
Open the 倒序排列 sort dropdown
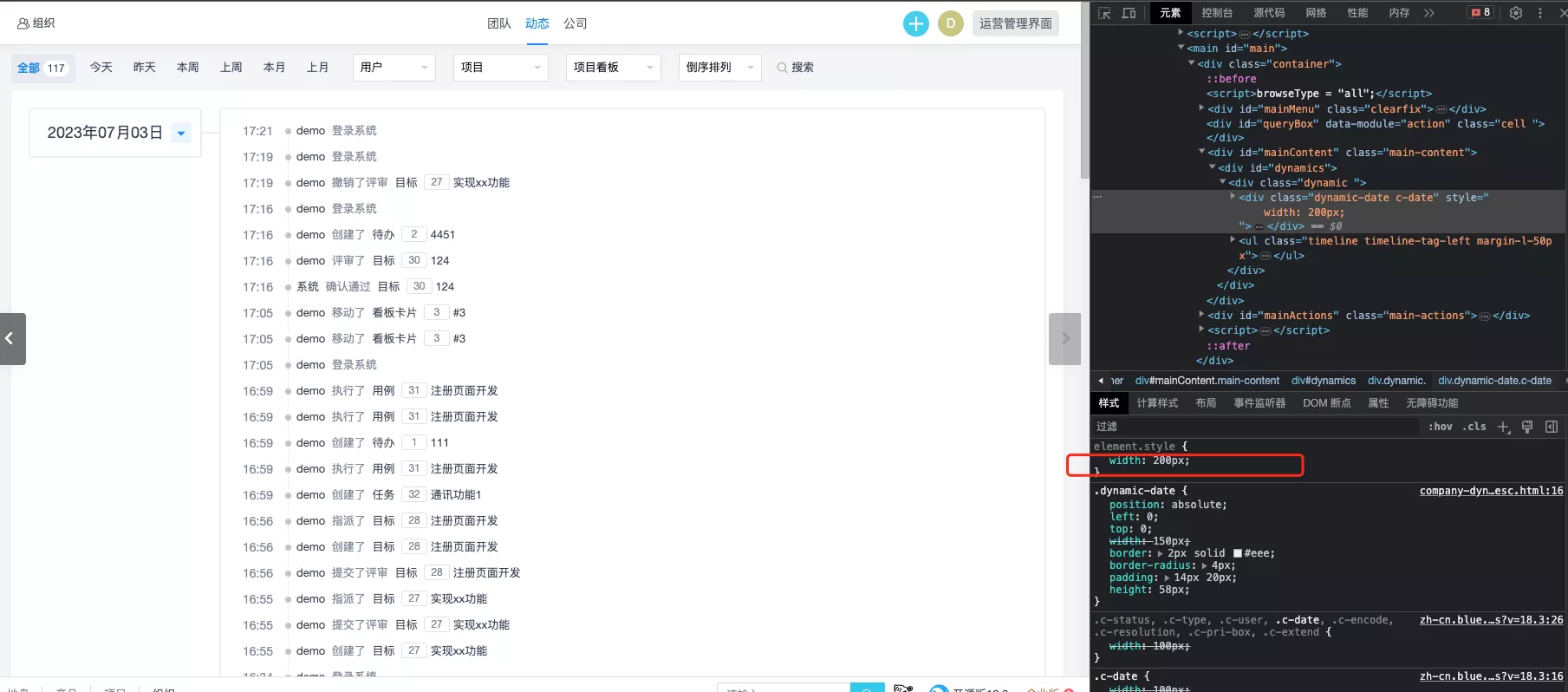[719, 68]
